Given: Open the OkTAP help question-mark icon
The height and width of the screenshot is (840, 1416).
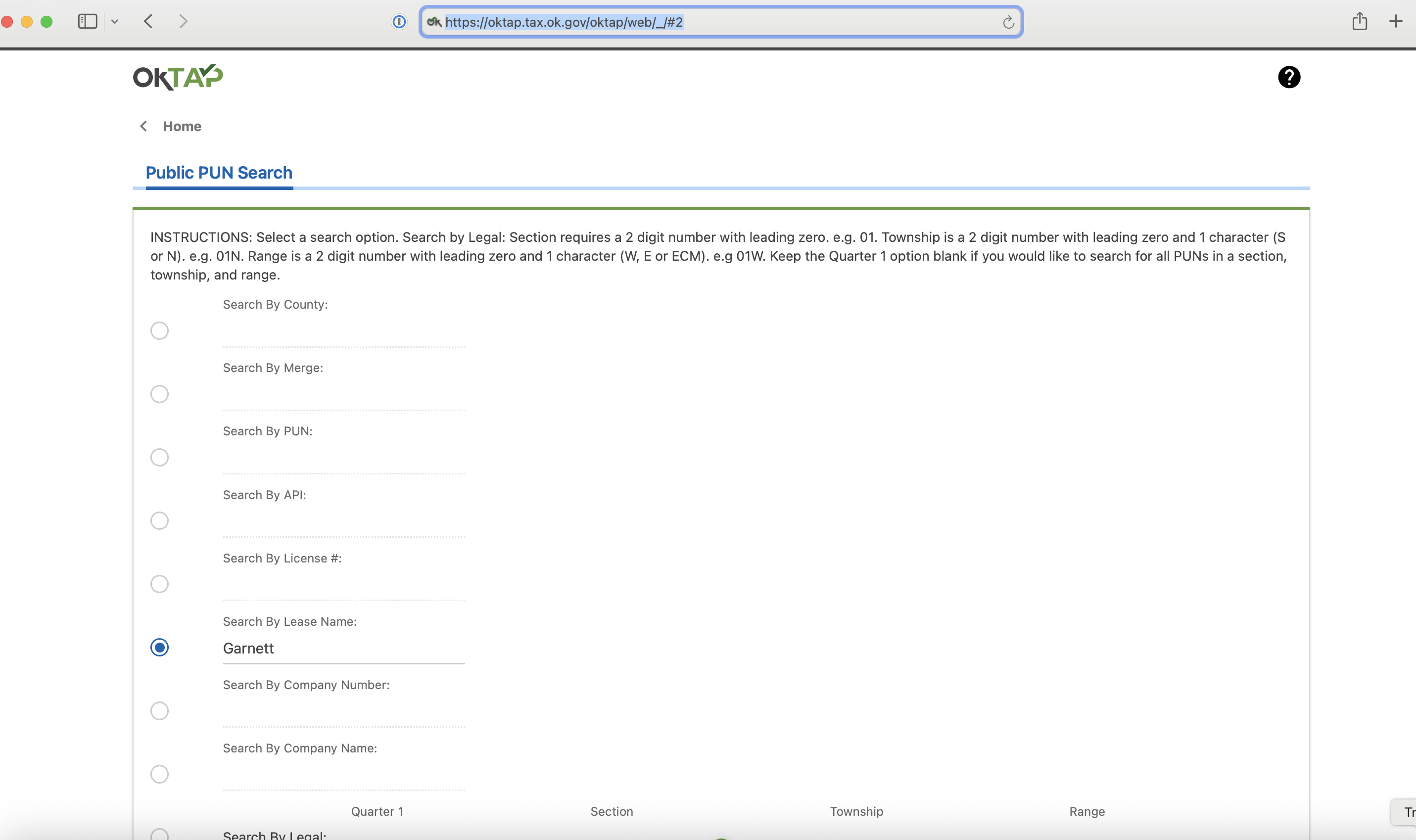Looking at the screenshot, I should [x=1289, y=77].
